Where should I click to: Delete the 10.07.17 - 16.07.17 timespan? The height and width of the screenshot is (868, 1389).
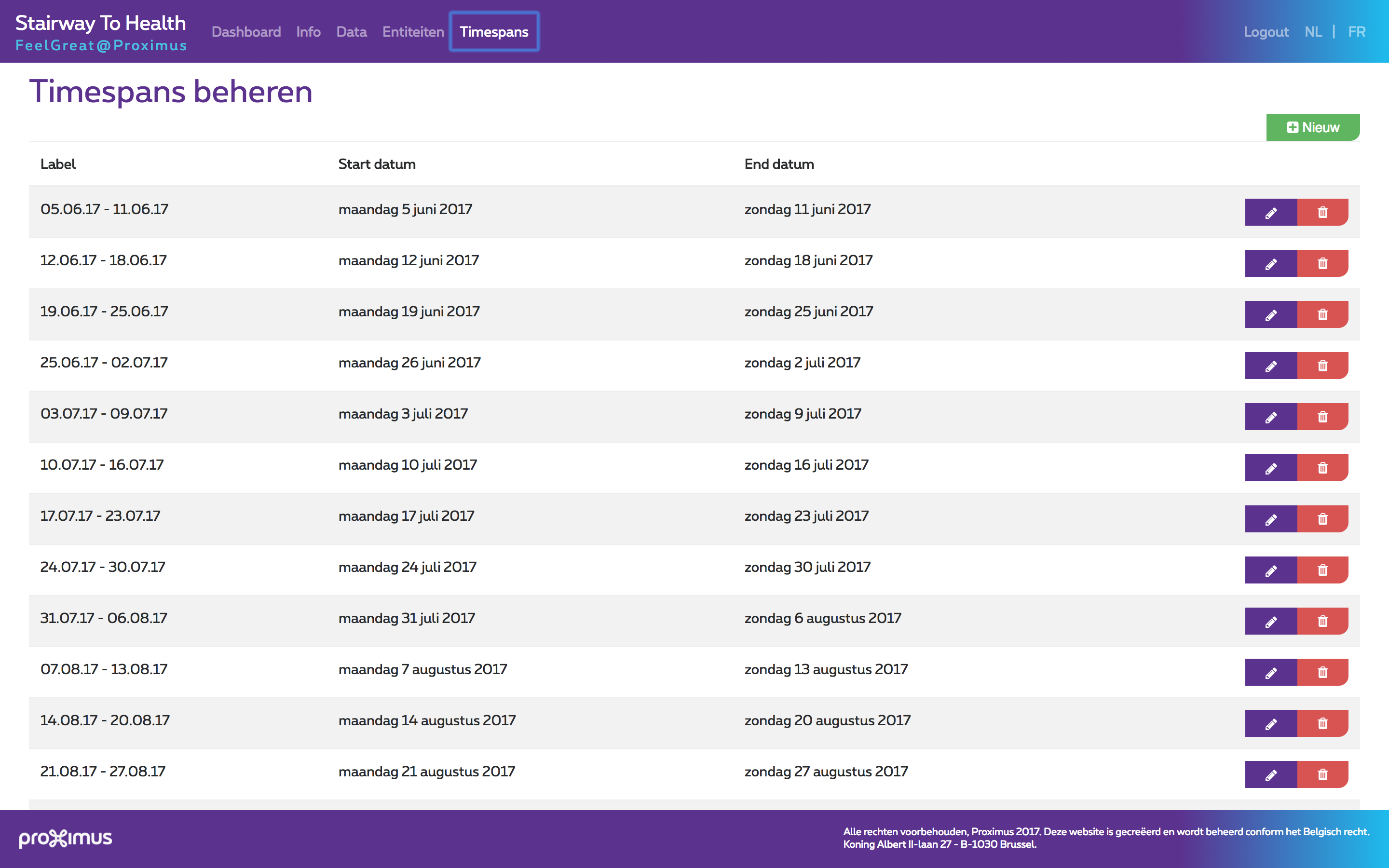point(1322,468)
